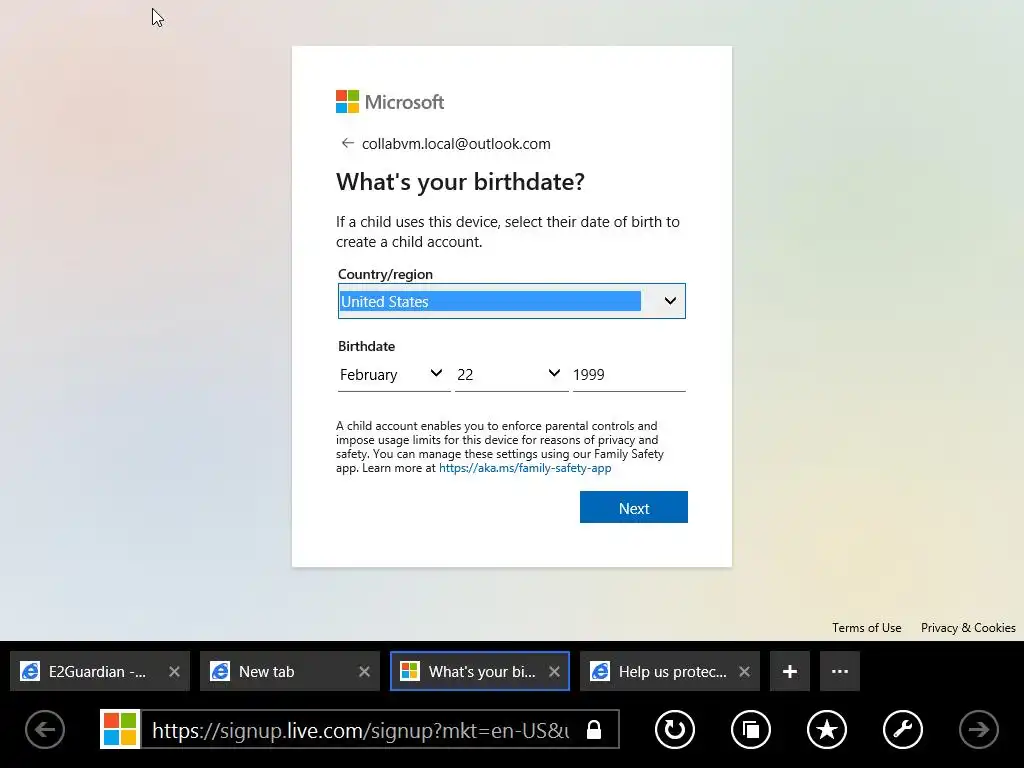Screen dimensions: 1024x768
Task: Switch to the New tab tab
Action: [x=289, y=671]
